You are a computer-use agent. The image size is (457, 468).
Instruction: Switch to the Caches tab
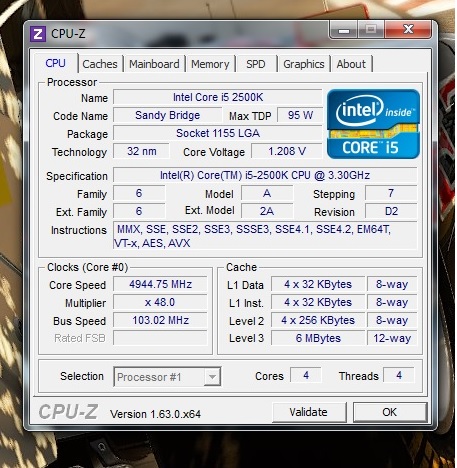tap(100, 64)
